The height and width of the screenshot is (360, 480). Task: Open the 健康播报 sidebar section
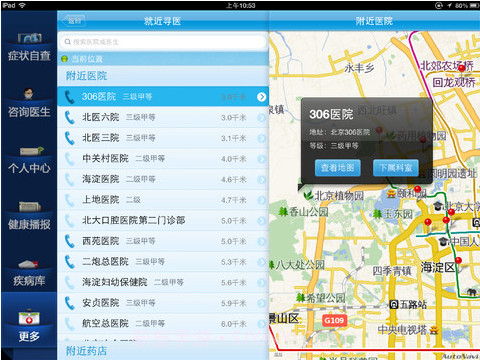click(29, 216)
